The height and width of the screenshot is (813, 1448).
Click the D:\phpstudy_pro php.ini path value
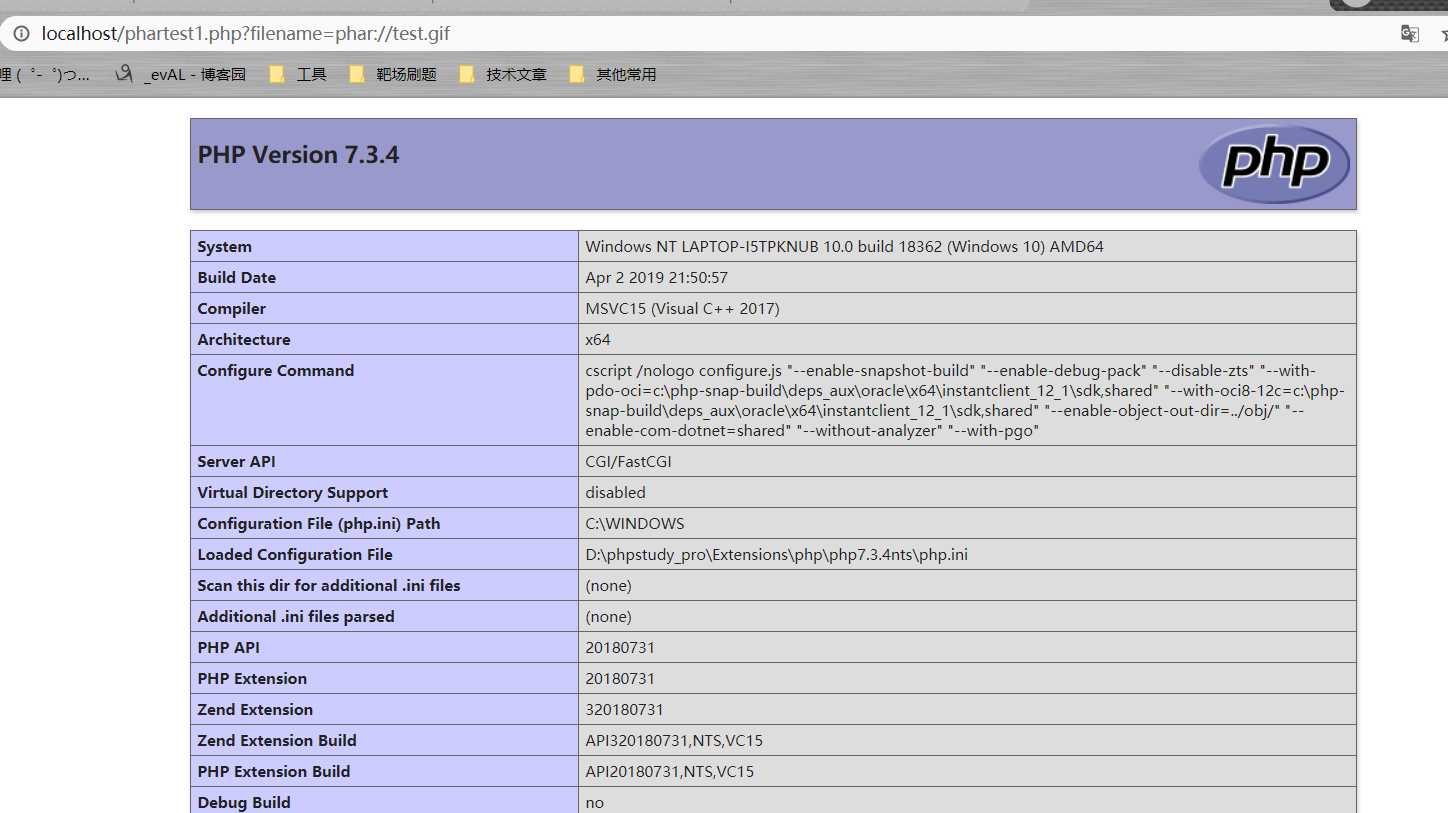click(776, 555)
